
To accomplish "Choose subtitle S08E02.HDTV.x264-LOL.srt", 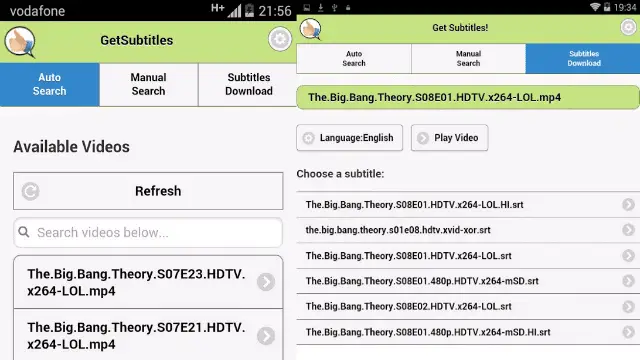I will [x=468, y=307].
